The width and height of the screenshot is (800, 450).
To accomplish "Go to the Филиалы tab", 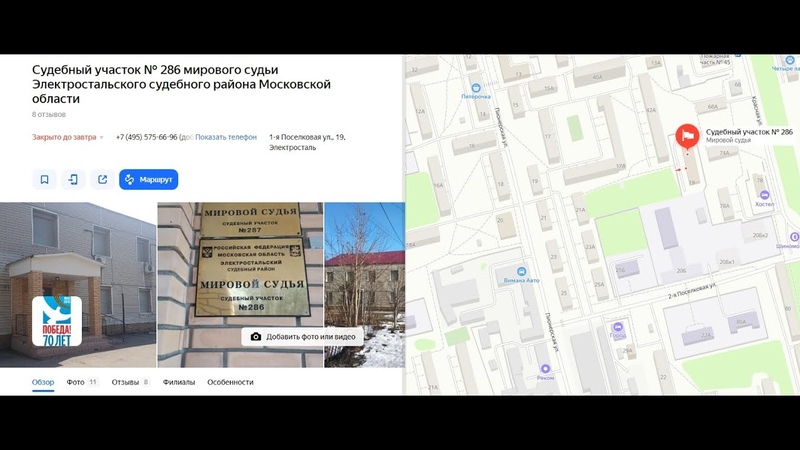I will click(x=179, y=382).
